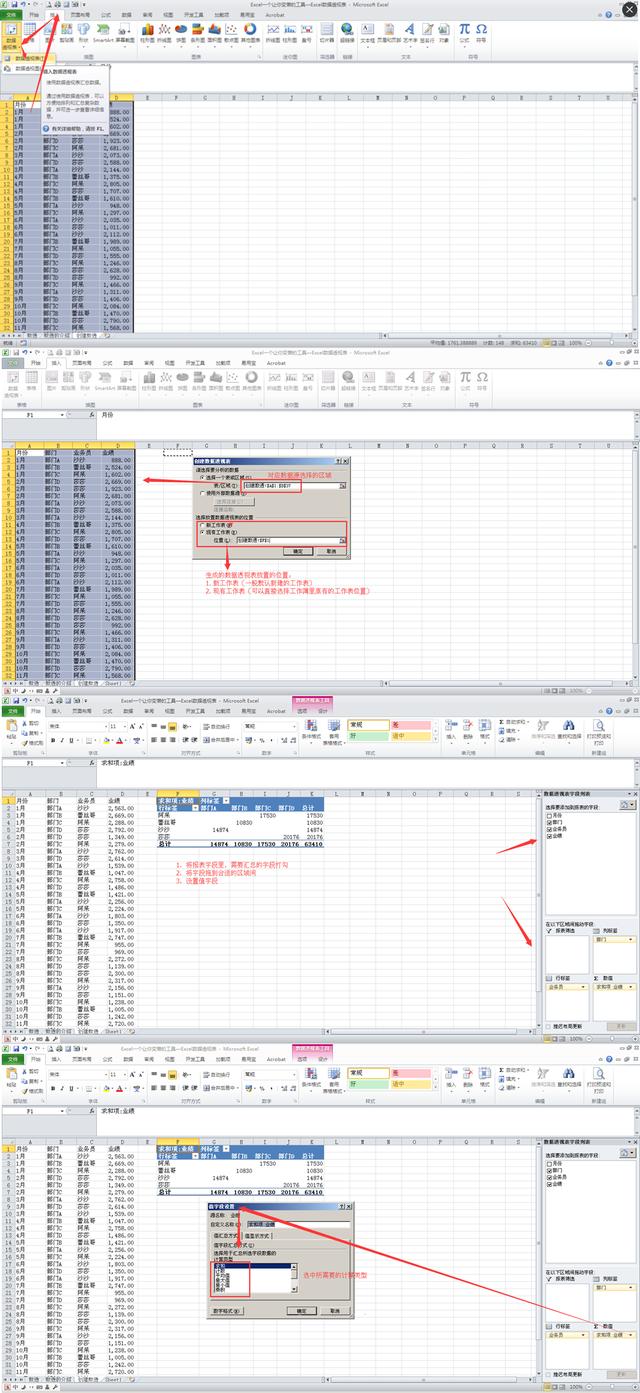Select radio 现有工作表 in Create PivotTable dialog
Screen dimensions: 640x1393
click(202, 532)
